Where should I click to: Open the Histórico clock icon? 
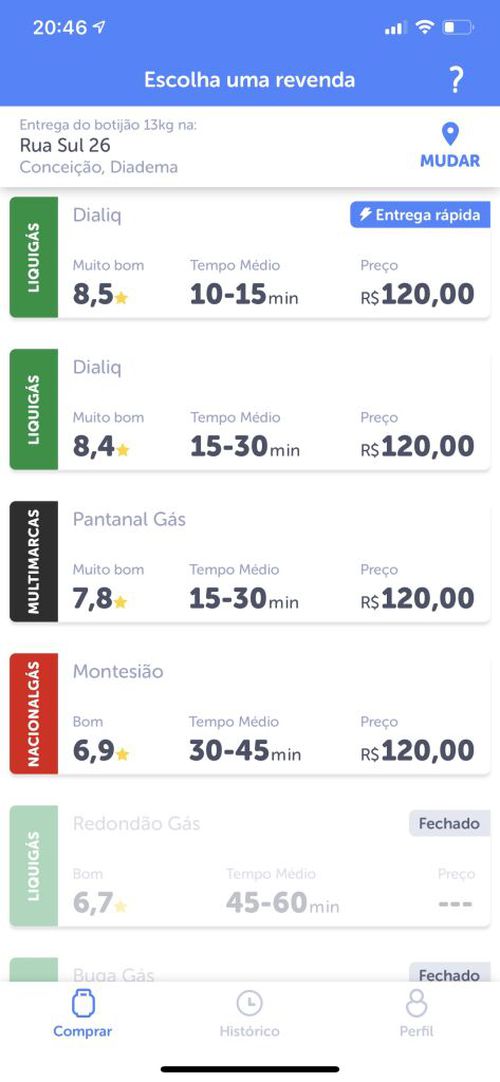click(249, 1003)
